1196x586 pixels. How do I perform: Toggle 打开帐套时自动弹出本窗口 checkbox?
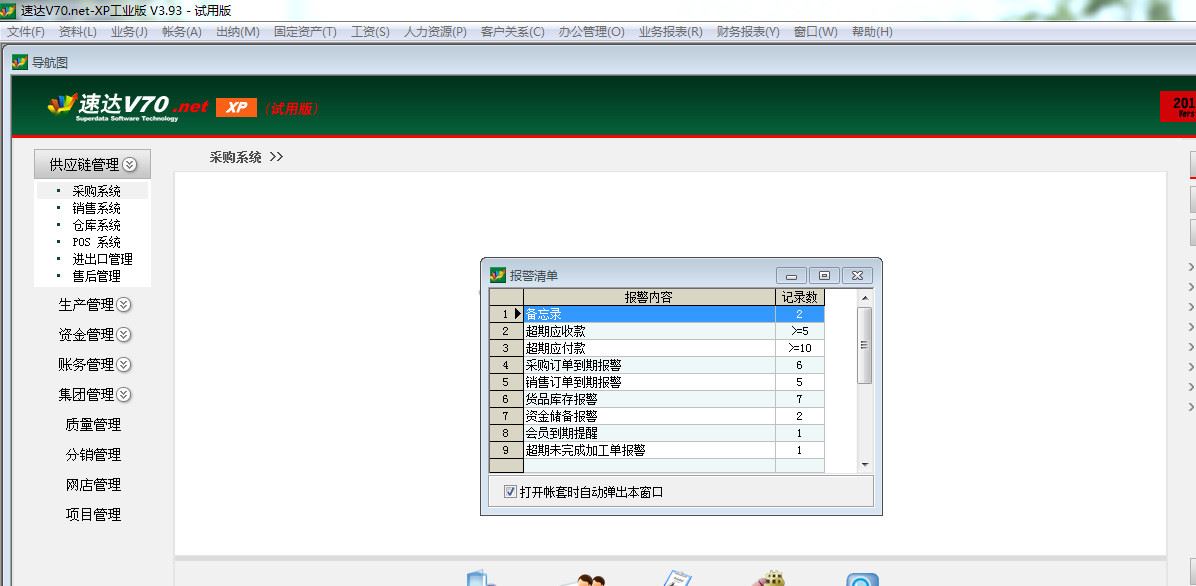coord(510,492)
